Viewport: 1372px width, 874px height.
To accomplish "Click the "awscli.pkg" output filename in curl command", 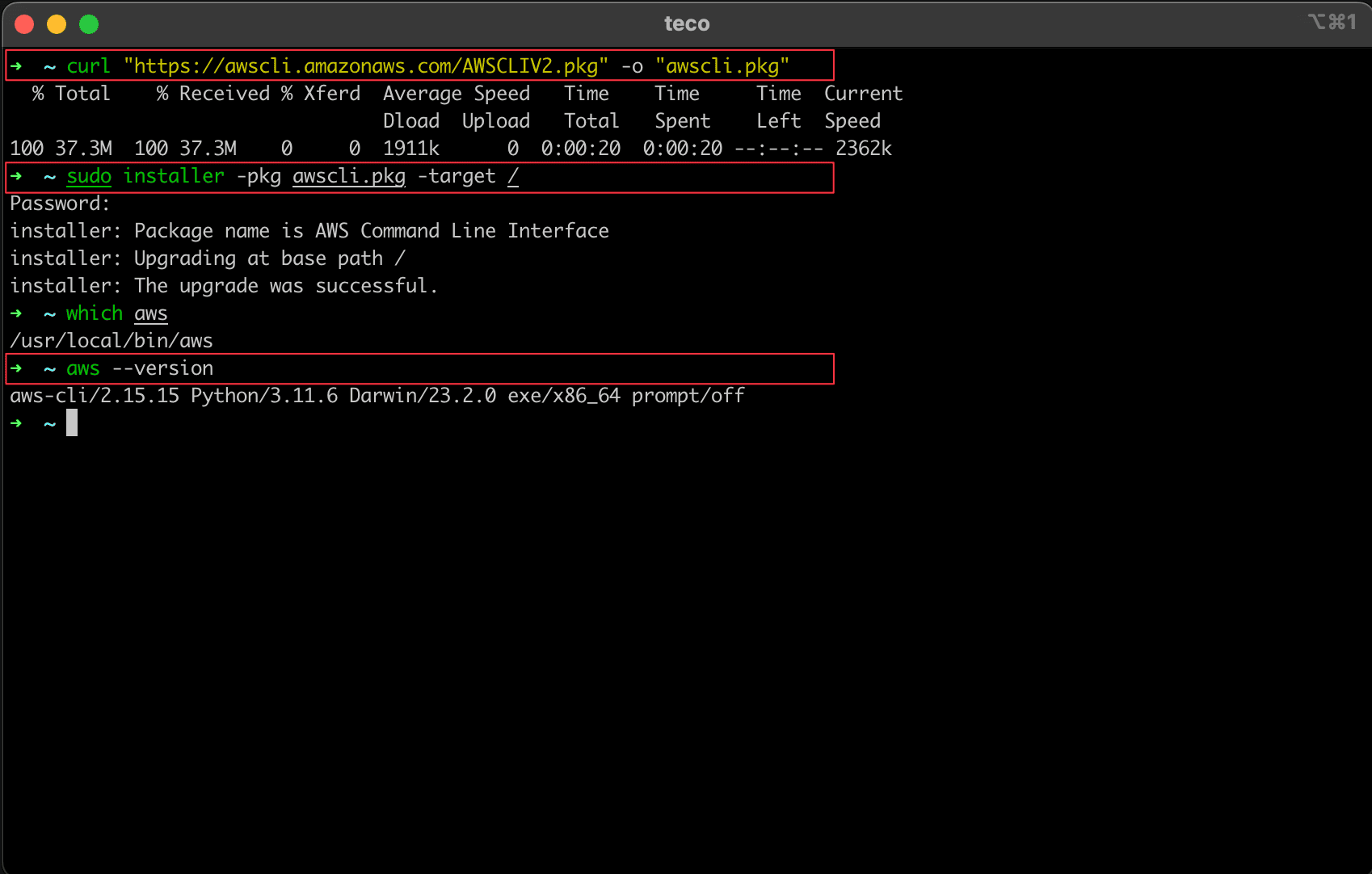I will click(722, 66).
